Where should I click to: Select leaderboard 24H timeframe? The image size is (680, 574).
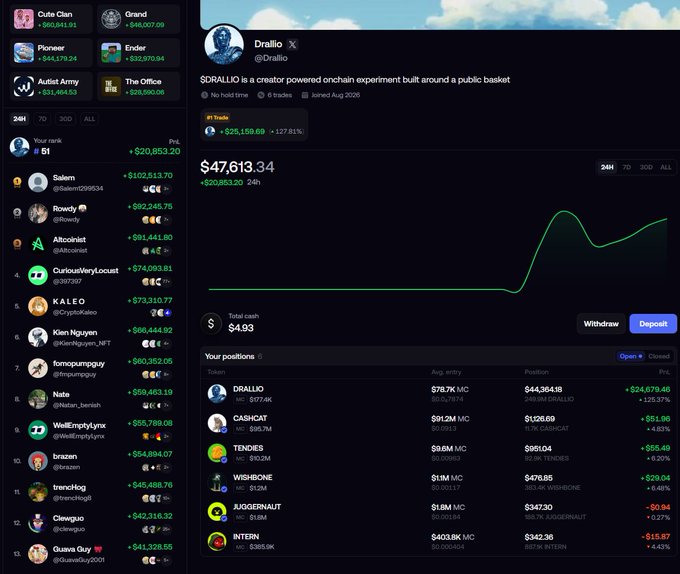20,119
